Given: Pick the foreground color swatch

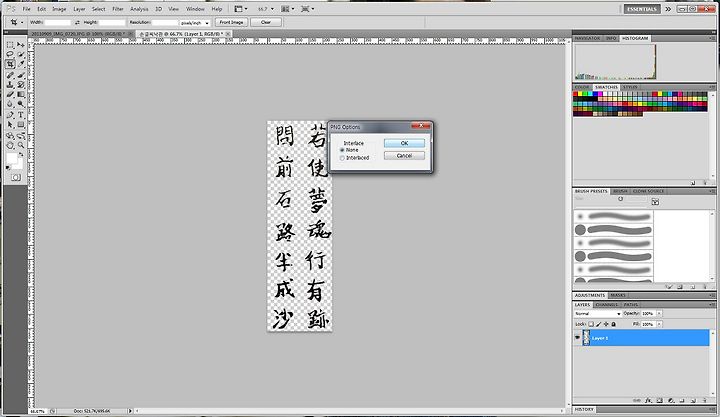Looking at the screenshot, I should point(11,158).
